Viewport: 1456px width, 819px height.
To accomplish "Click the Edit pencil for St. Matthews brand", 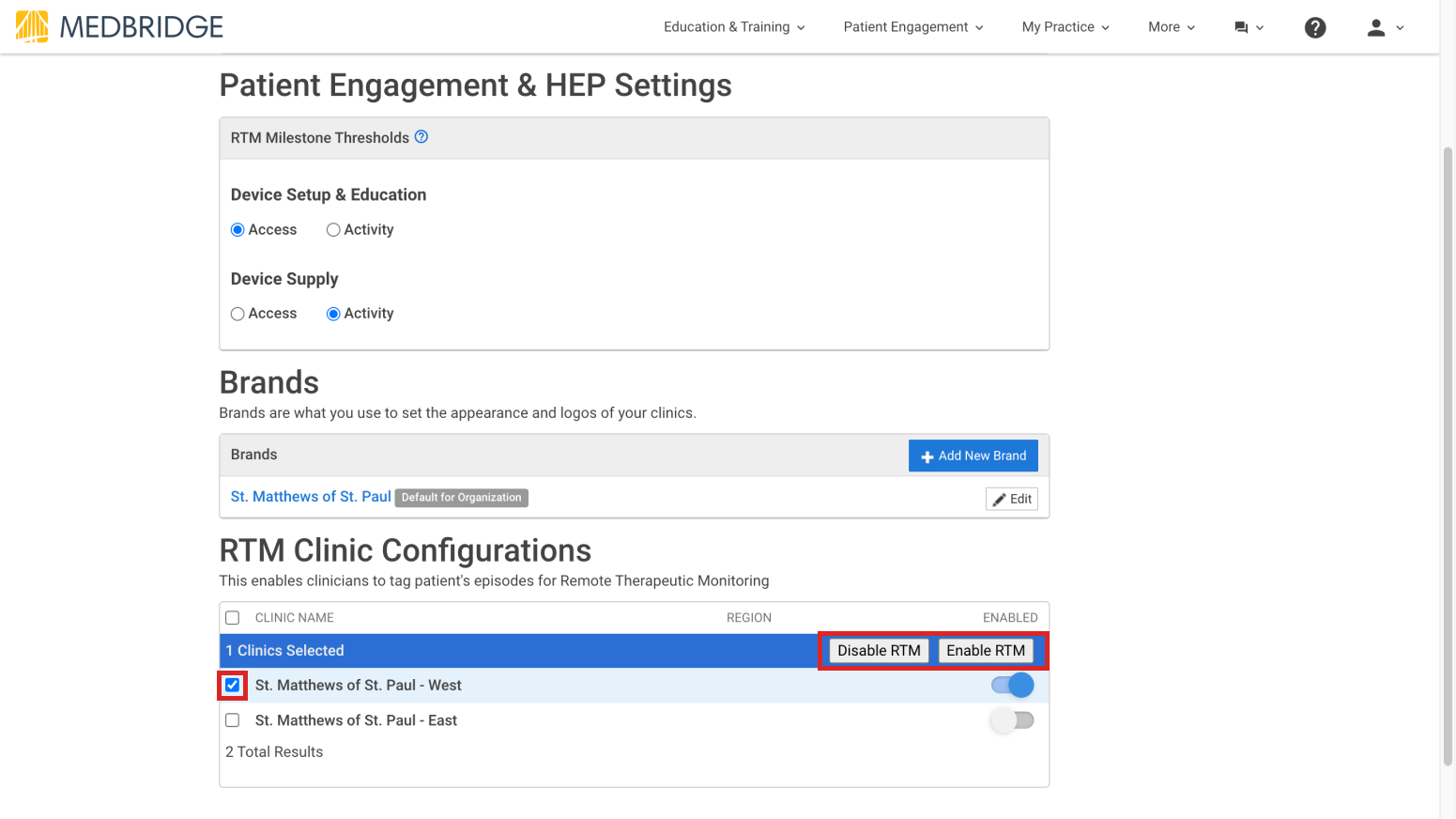I will pyautogui.click(x=1011, y=499).
